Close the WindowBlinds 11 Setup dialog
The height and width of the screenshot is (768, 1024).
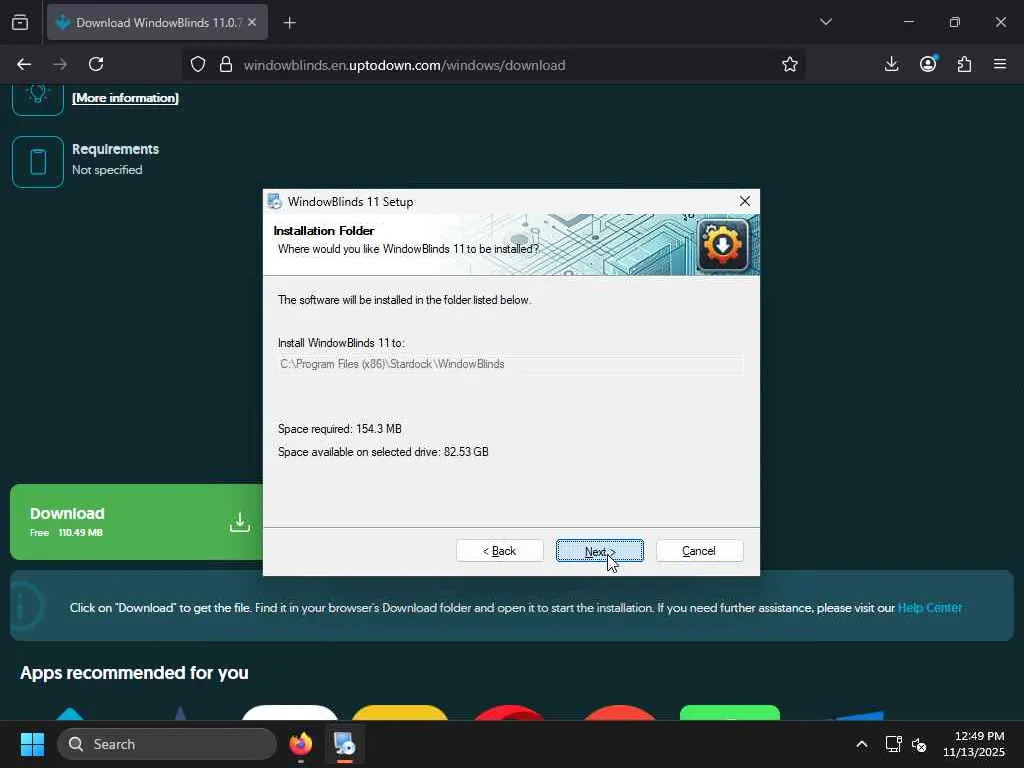[744, 201]
